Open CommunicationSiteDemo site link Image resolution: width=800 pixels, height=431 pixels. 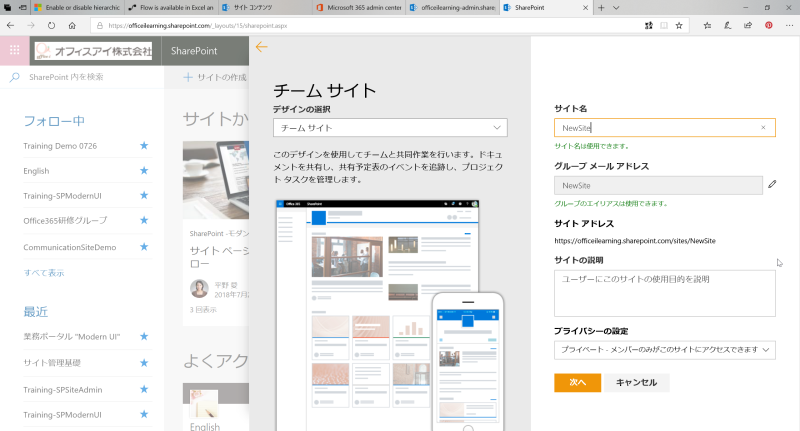[69, 247]
